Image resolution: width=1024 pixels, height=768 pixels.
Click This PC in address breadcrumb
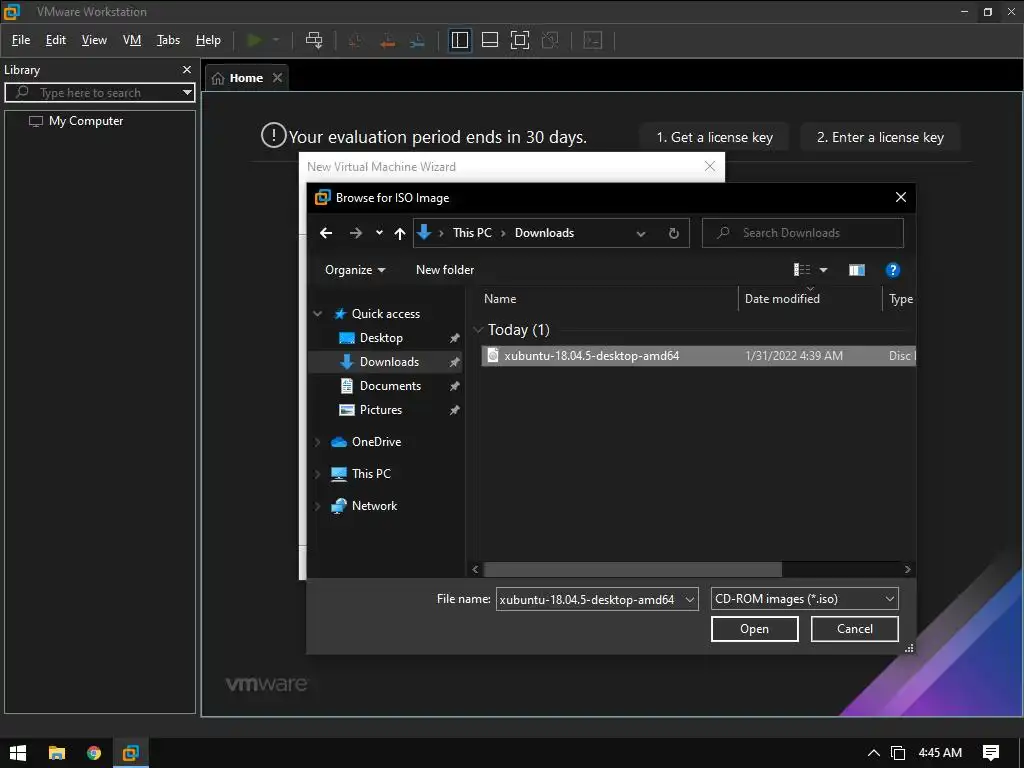(472, 233)
